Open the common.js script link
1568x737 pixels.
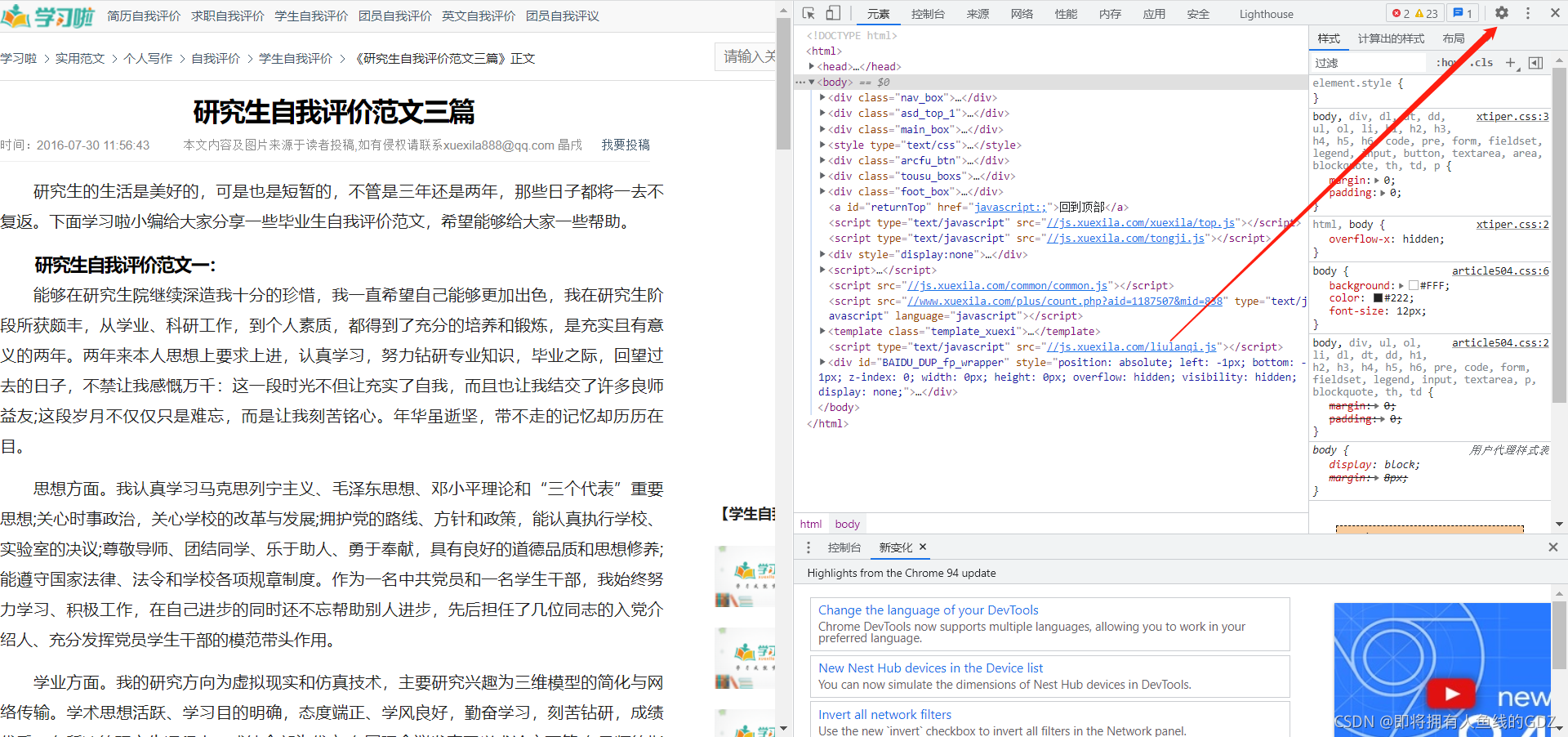click(x=1008, y=285)
